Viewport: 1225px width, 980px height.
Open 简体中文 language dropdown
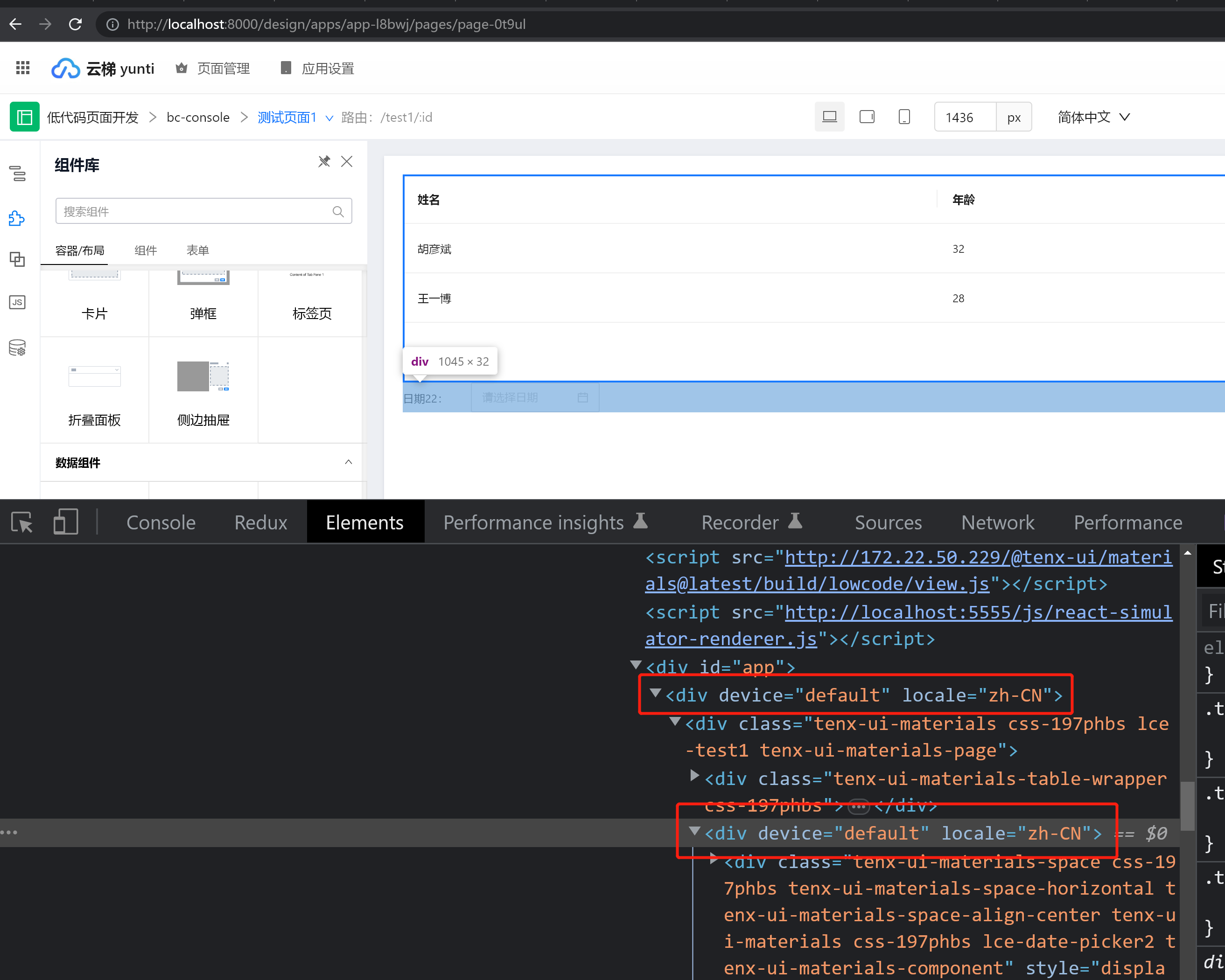tap(1094, 117)
